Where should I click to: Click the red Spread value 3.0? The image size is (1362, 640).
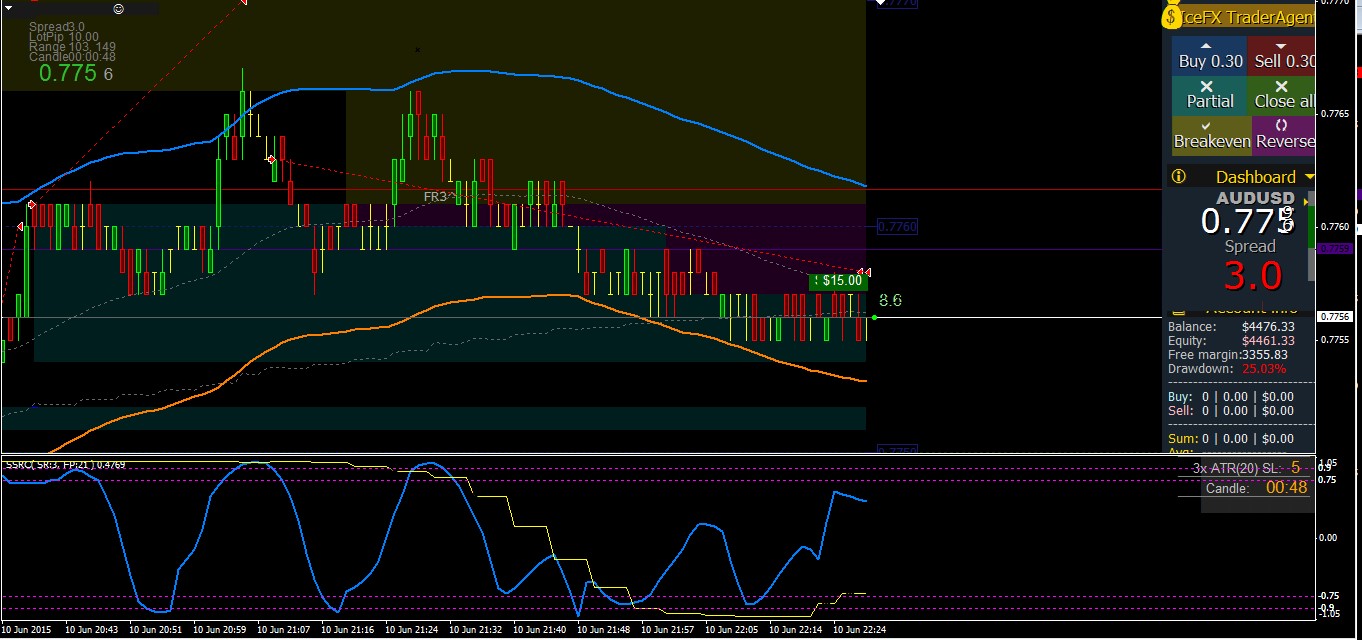tap(1252, 276)
